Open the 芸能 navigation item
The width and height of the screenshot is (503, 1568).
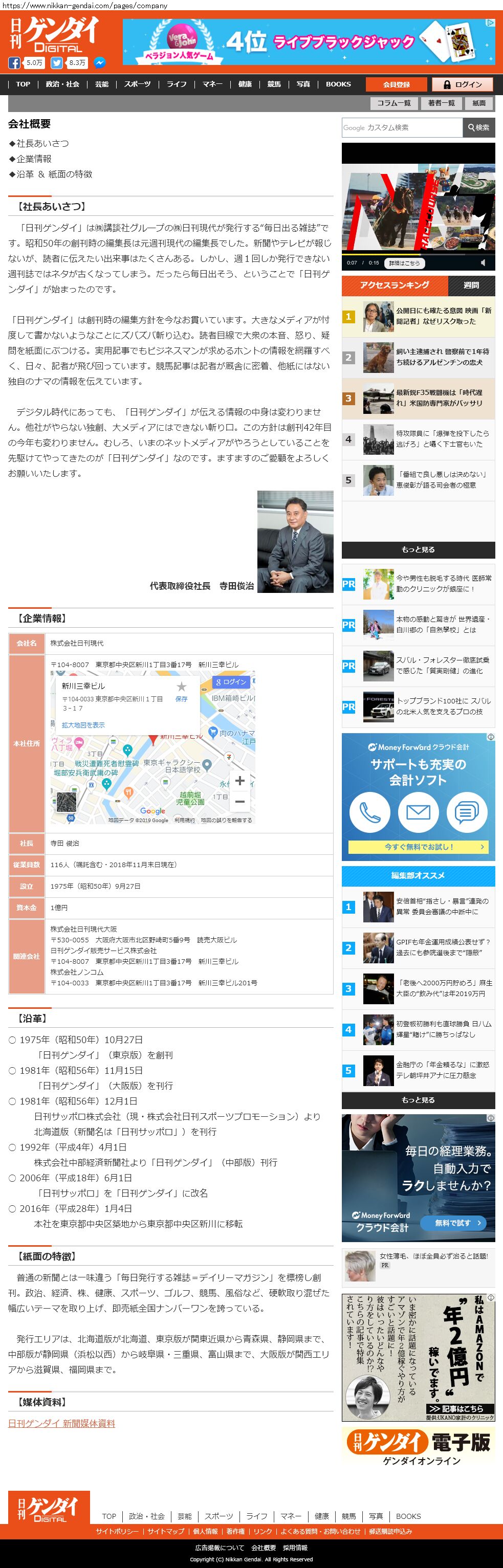[102, 84]
